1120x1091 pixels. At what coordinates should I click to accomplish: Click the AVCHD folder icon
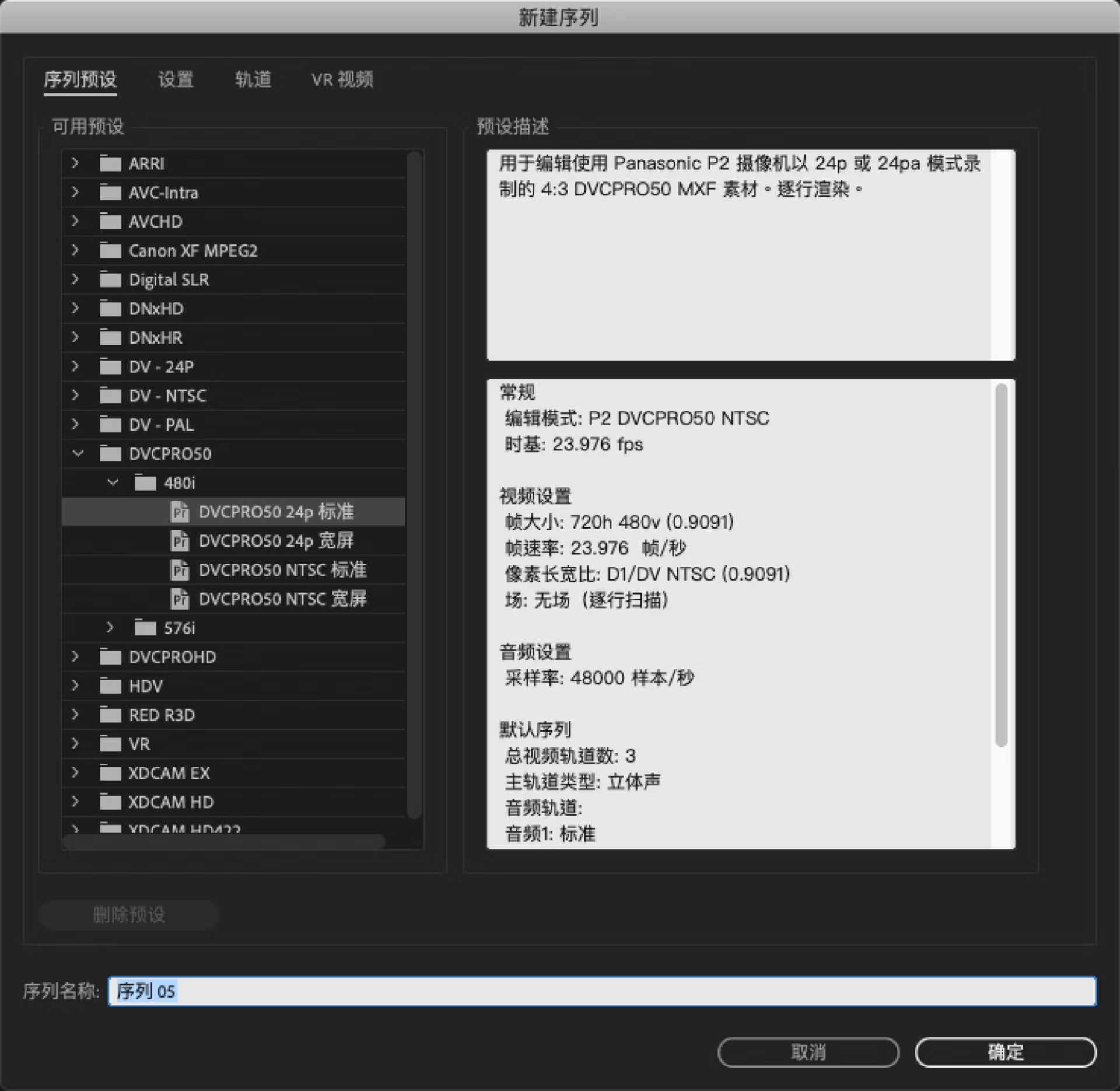pyautogui.click(x=111, y=222)
